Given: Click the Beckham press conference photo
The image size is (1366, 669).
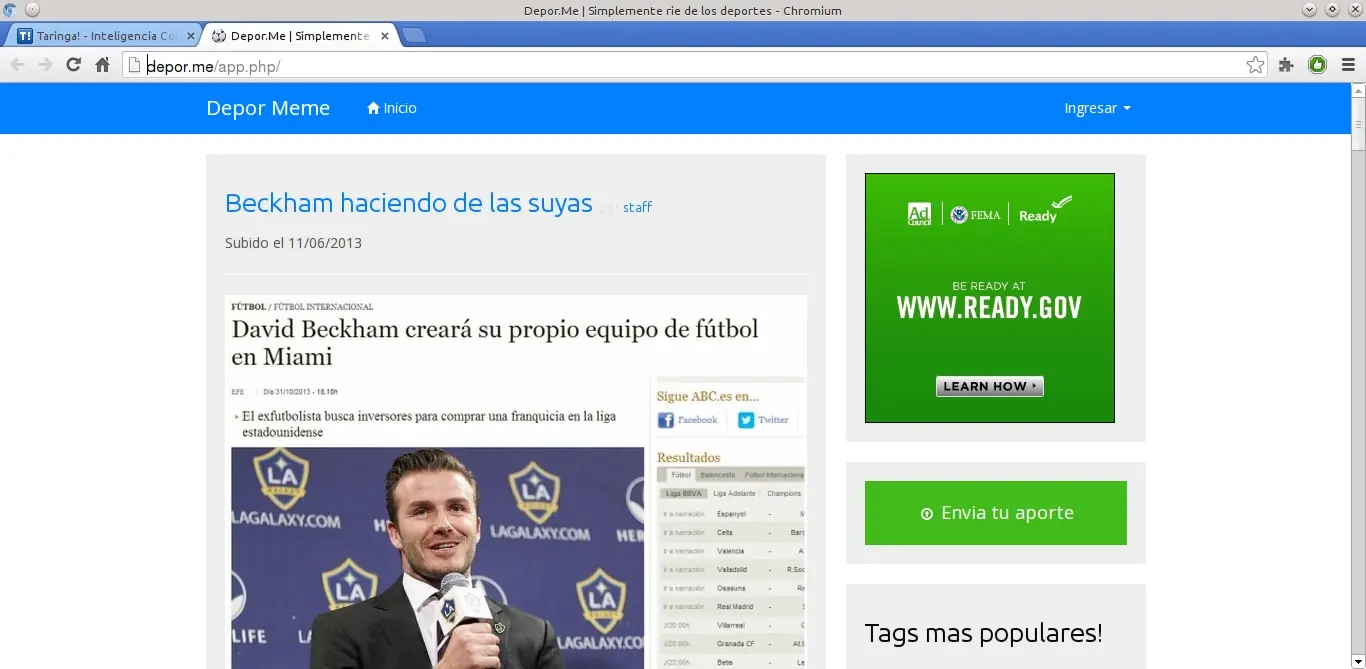Looking at the screenshot, I should click(x=438, y=558).
